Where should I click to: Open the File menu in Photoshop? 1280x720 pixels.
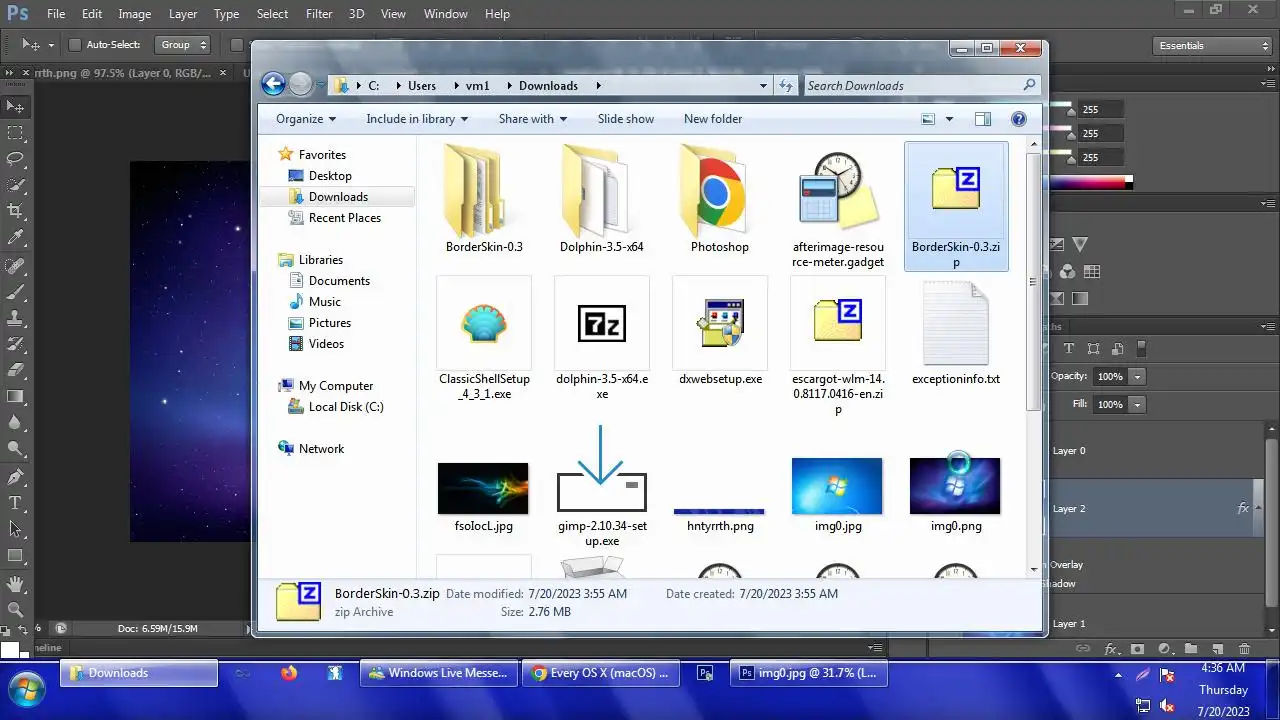pyautogui.click(x=56, y=14)
